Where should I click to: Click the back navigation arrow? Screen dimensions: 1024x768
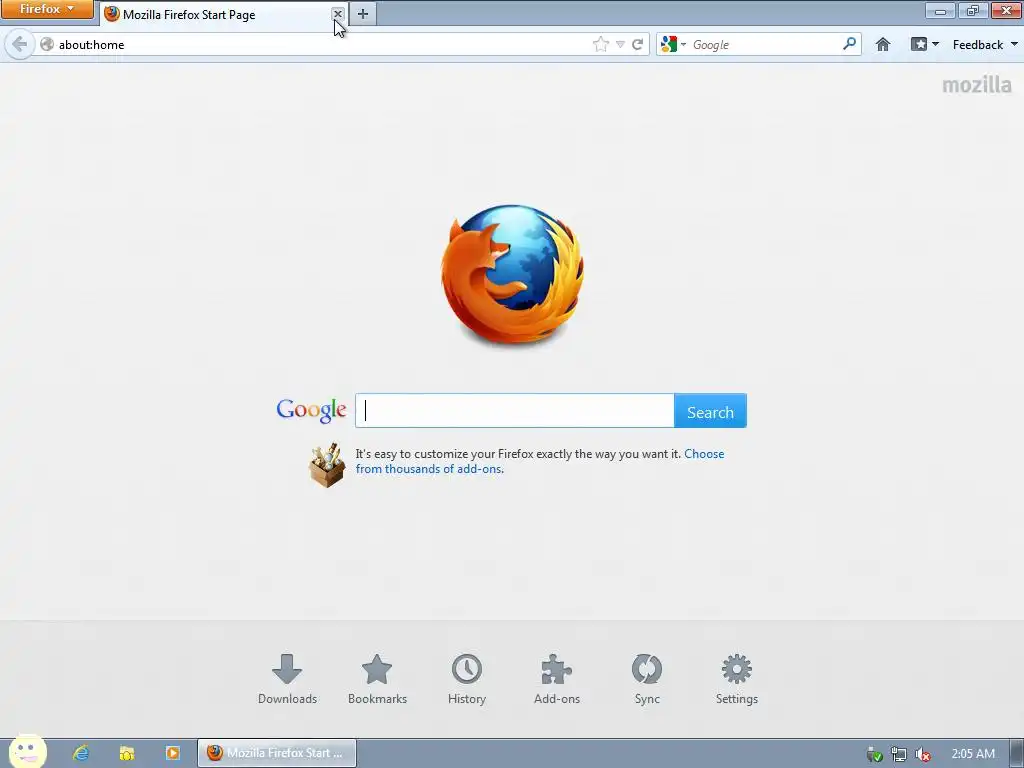coord(20,44)
